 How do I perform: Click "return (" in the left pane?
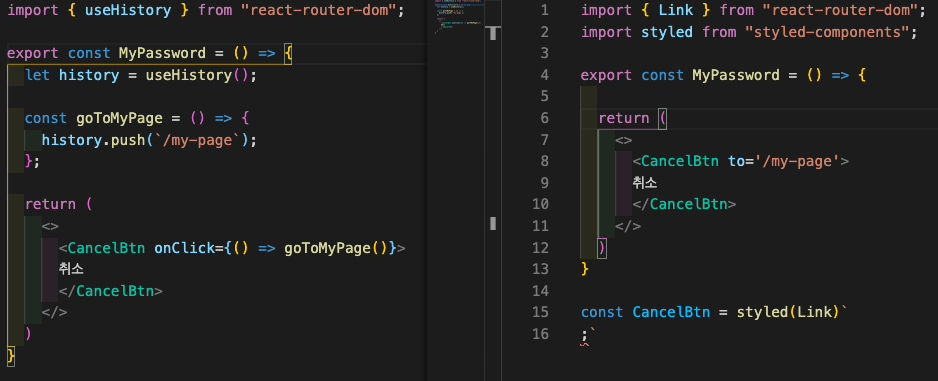[59, 204]
